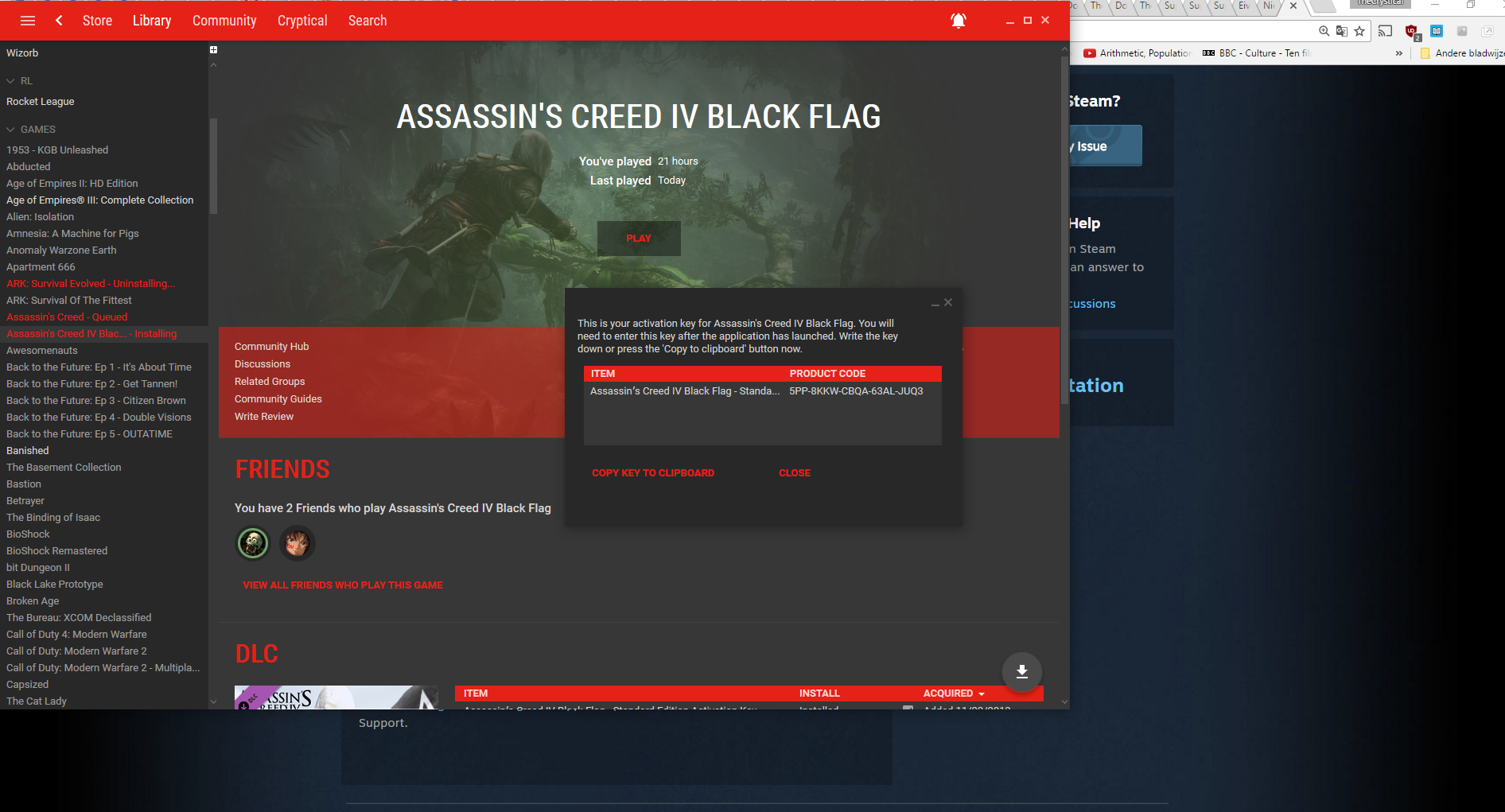This screenshot has width=1505, height=812.
Task: Click the add category plus icon
Action: [x=213, y=50]
